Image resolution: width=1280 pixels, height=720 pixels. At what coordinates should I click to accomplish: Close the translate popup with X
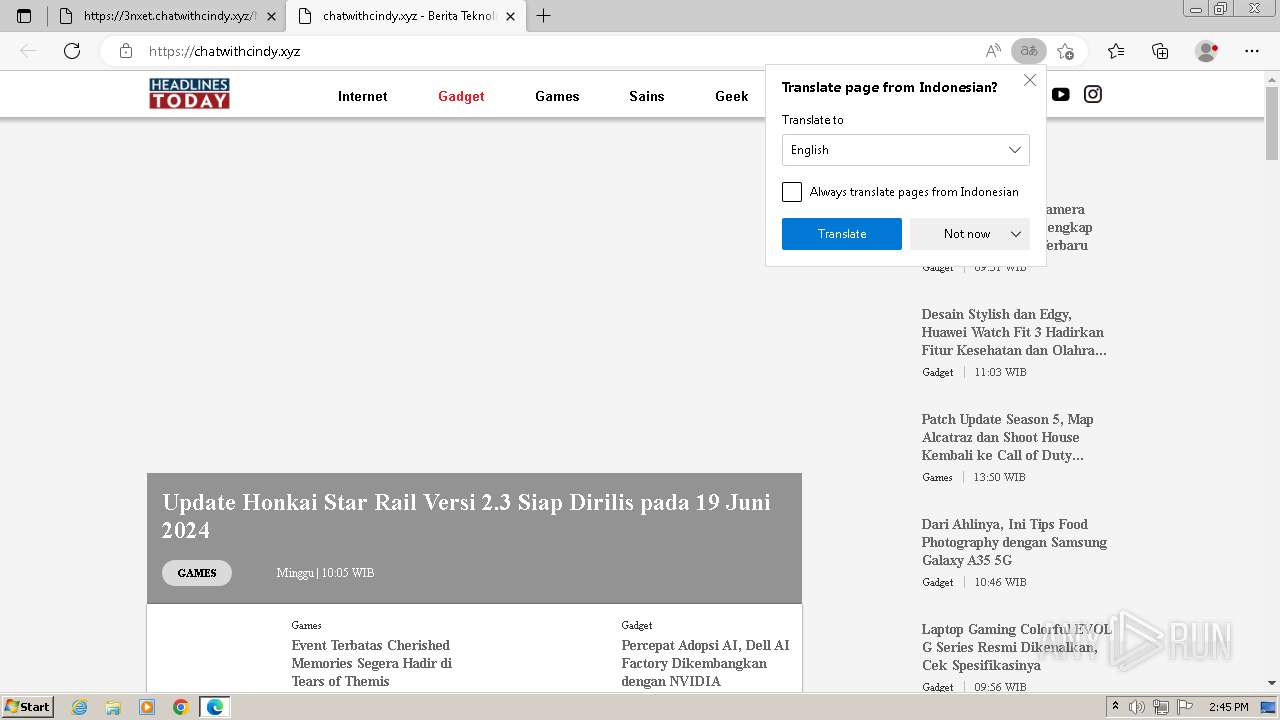[x=1030, y=80]
